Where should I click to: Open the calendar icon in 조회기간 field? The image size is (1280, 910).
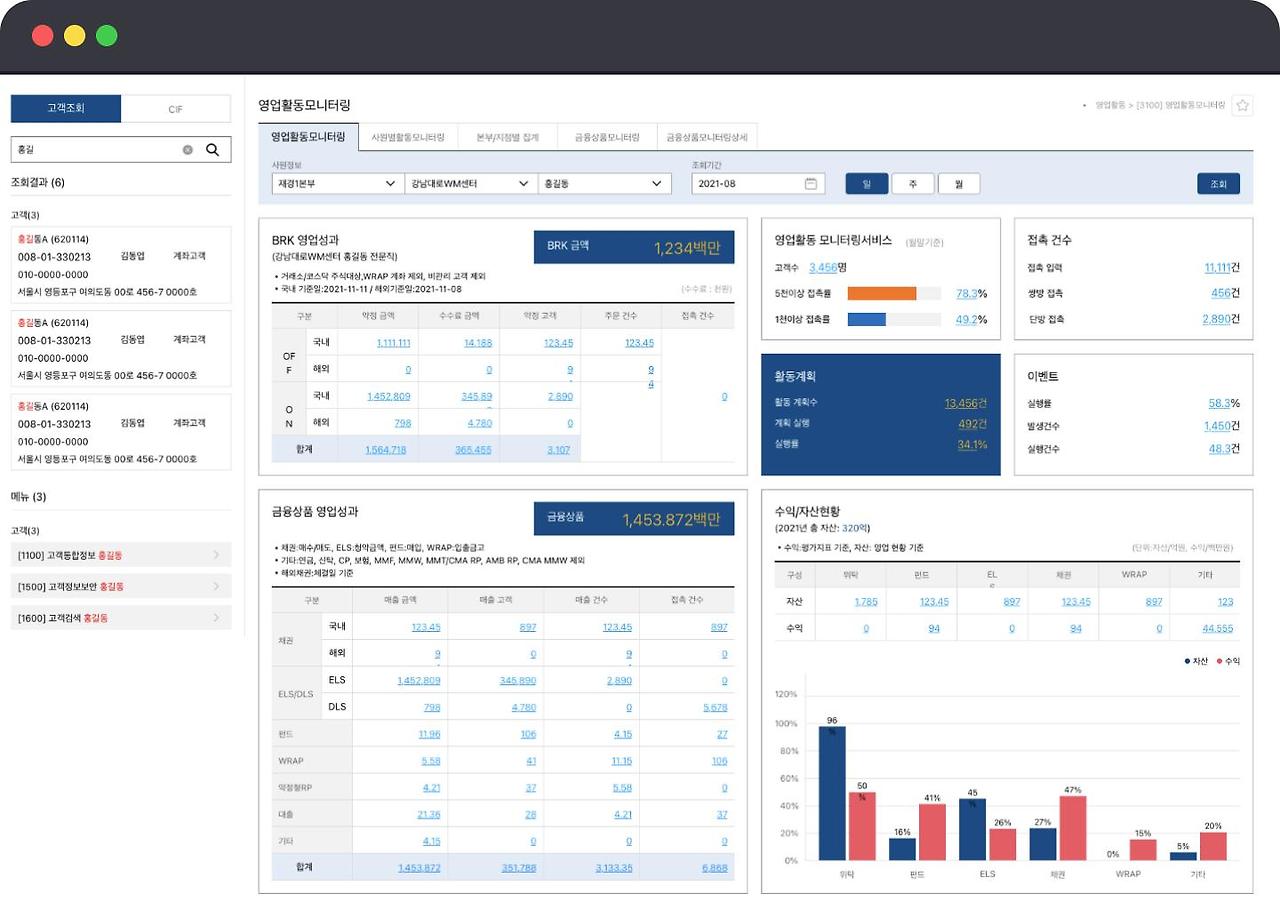[x=811, y=184]
